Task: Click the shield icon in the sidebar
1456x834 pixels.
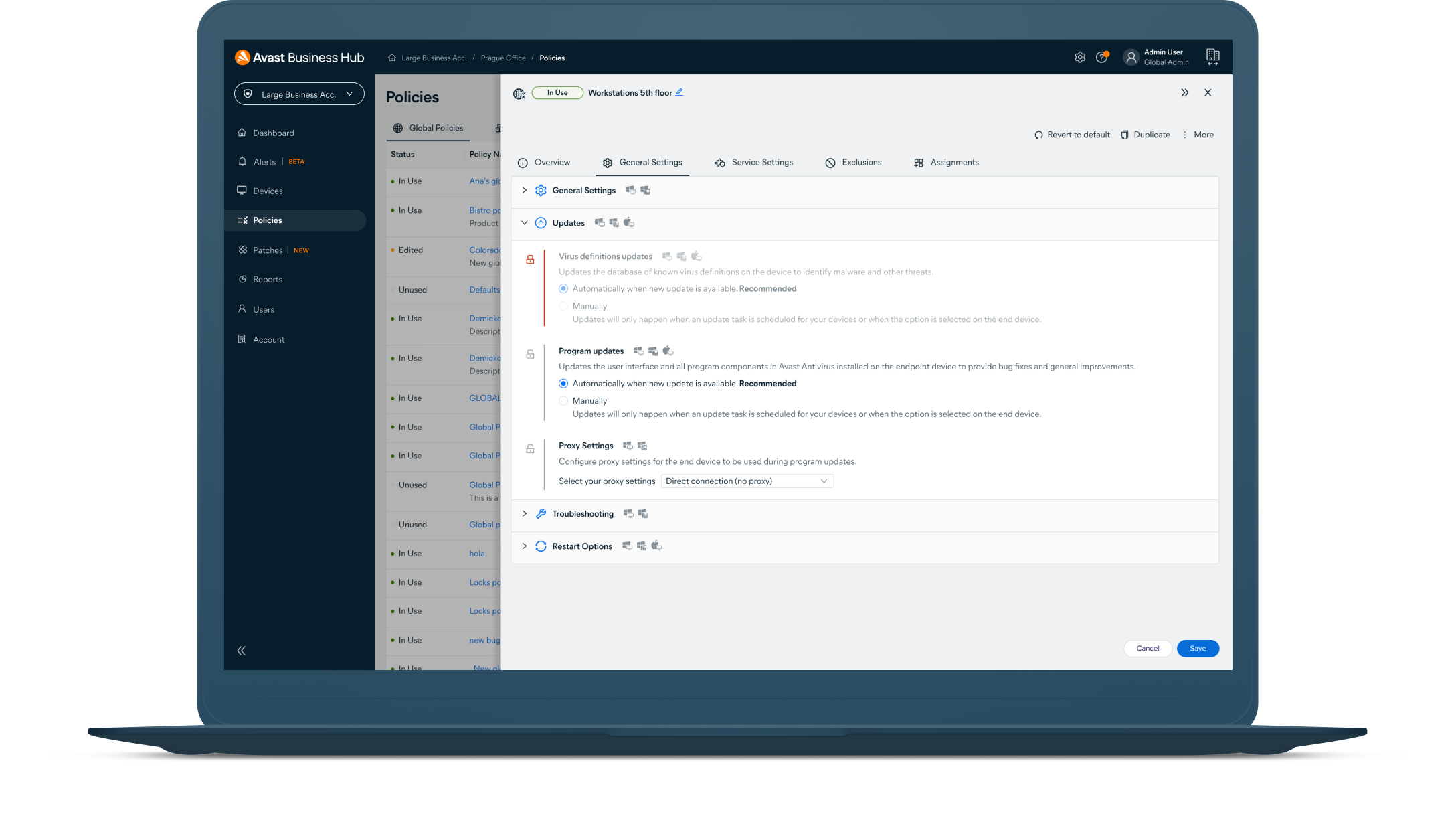Action: click(249, 93)
